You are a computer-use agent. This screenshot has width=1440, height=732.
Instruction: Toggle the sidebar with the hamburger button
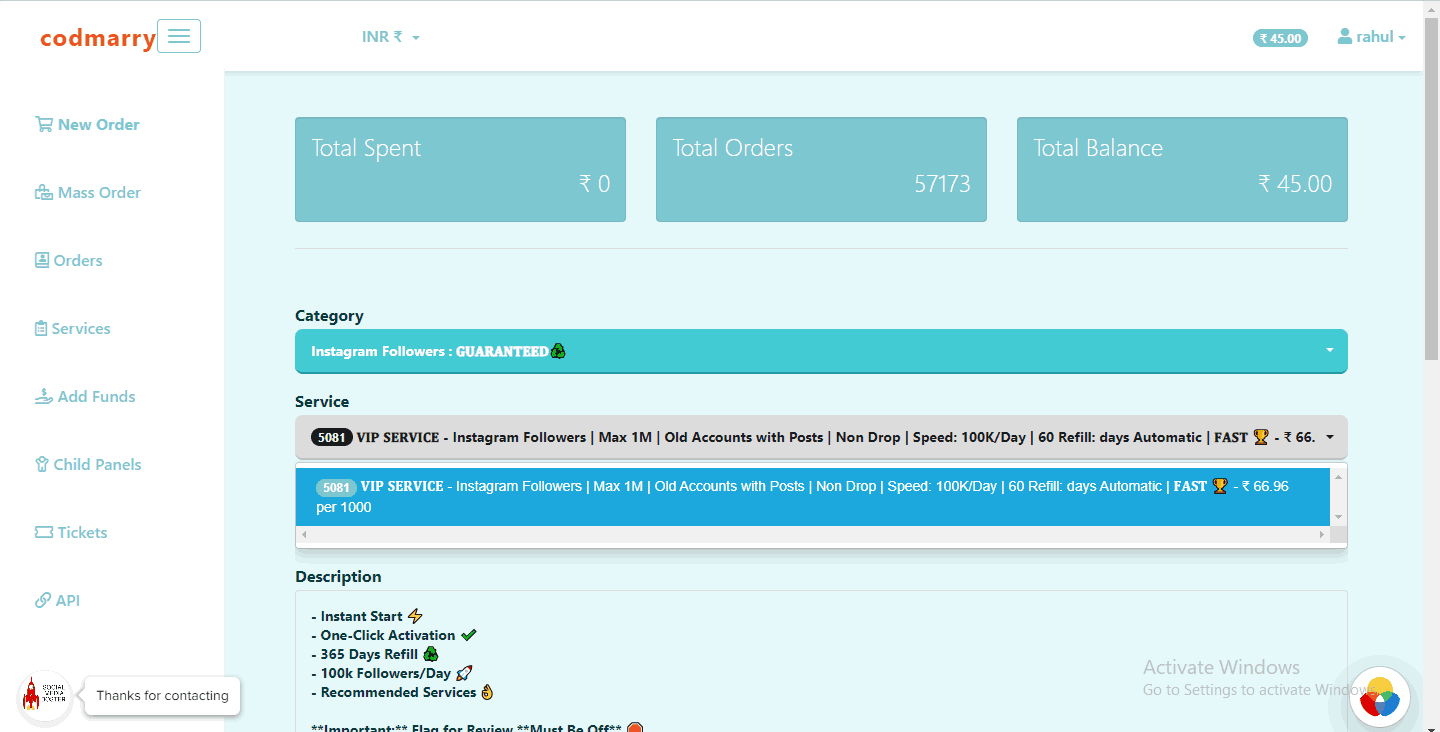pos(179,36)
